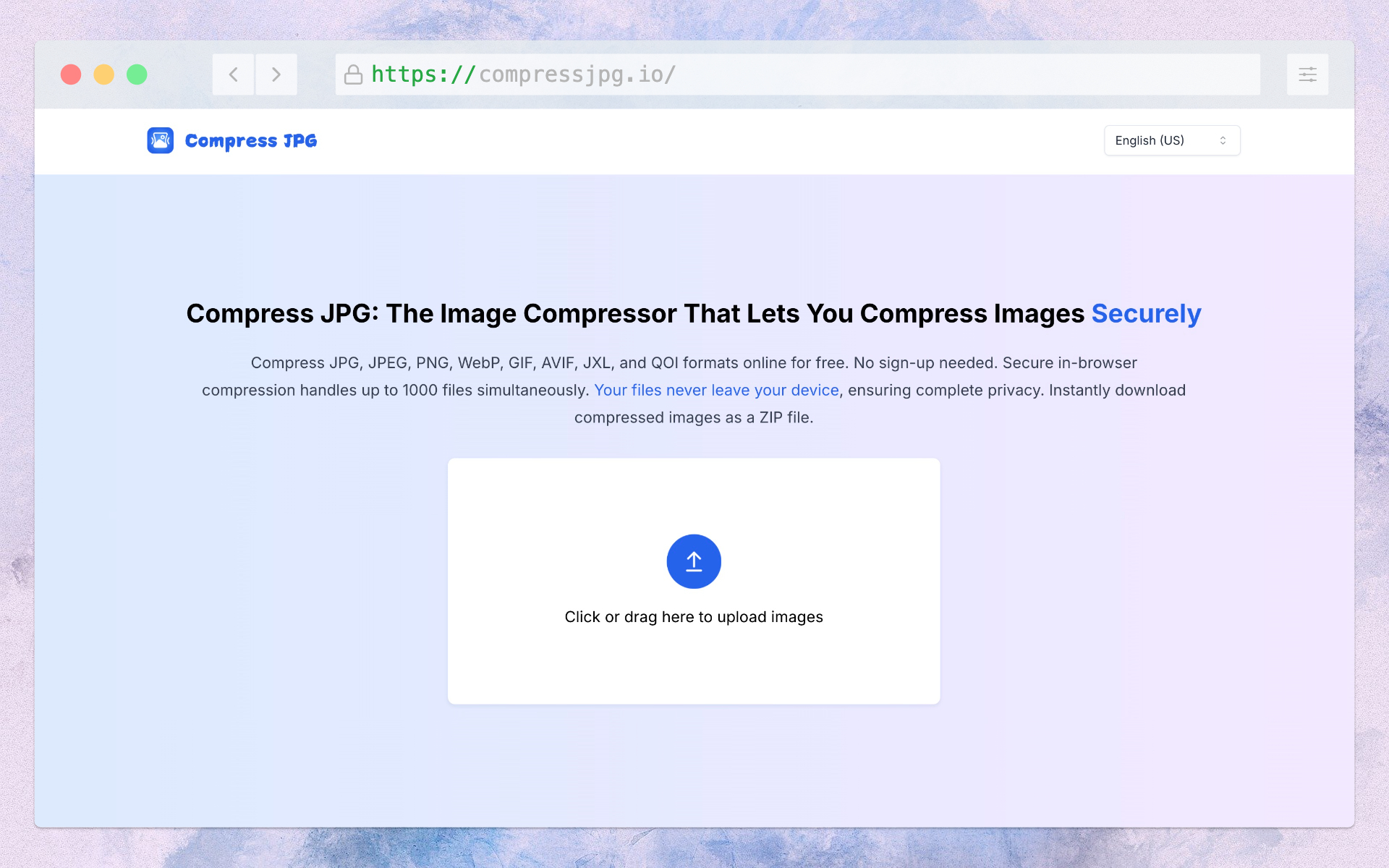Click the yellow minimize traffic light
The height and width of the screenshot is (868, 1389).
103,74
